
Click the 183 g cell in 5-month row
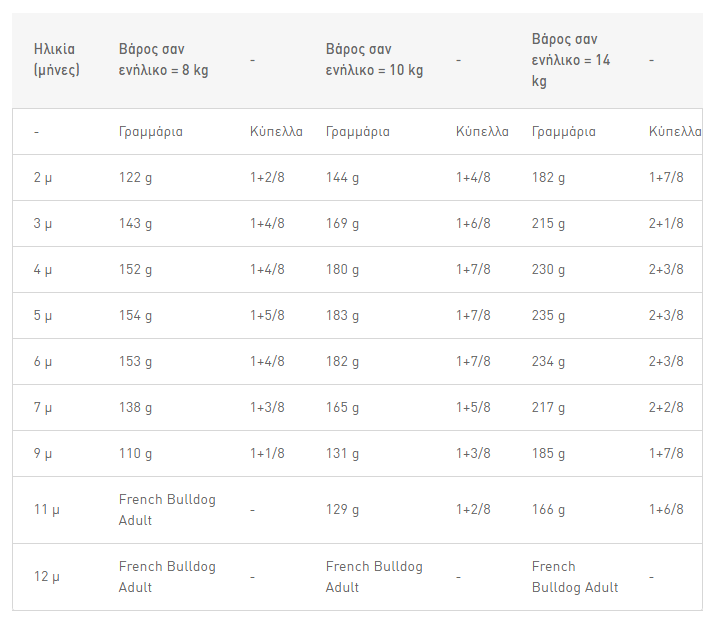342,315
